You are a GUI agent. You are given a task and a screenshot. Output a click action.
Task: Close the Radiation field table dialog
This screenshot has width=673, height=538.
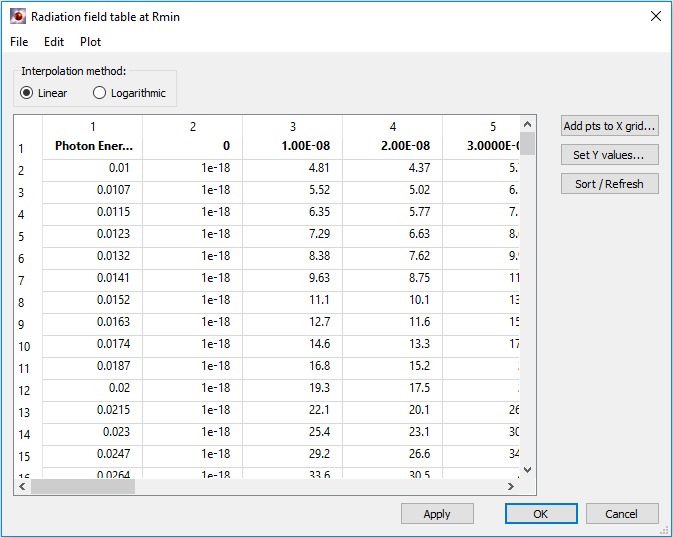point(655,17)
